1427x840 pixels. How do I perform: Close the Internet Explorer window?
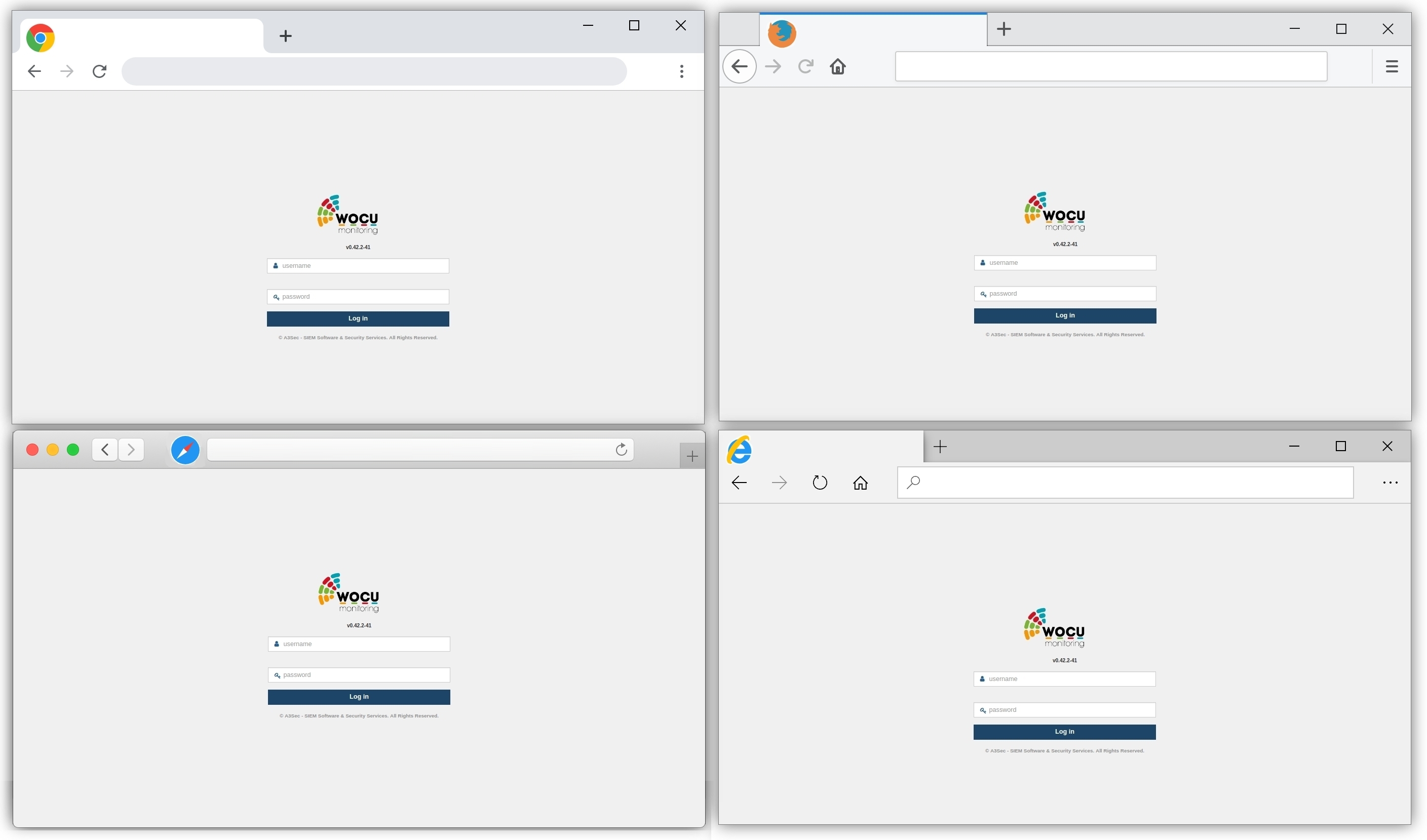point(1387,447)
